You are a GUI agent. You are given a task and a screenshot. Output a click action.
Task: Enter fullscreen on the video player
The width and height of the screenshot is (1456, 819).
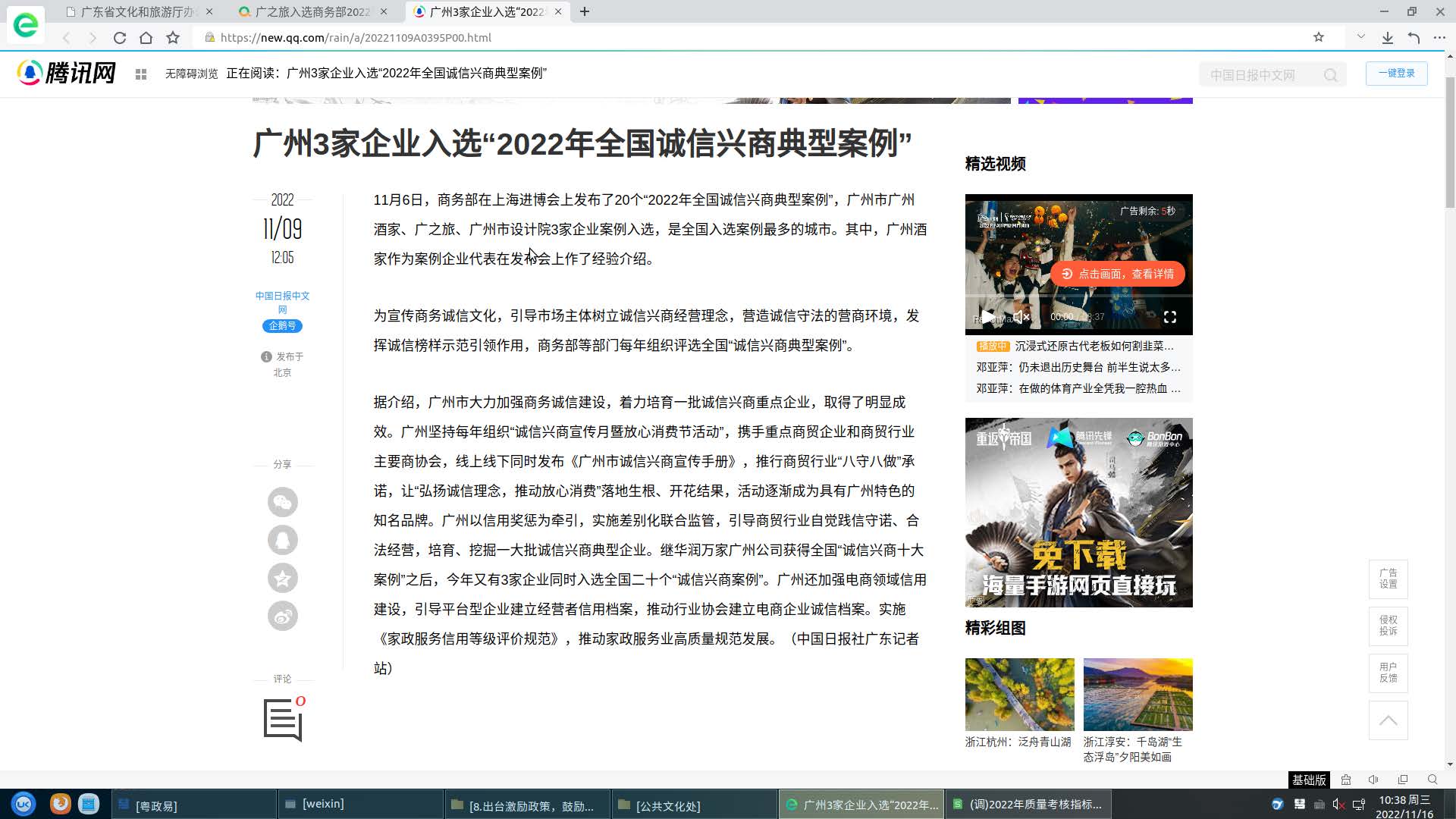tap(1170, 317)
